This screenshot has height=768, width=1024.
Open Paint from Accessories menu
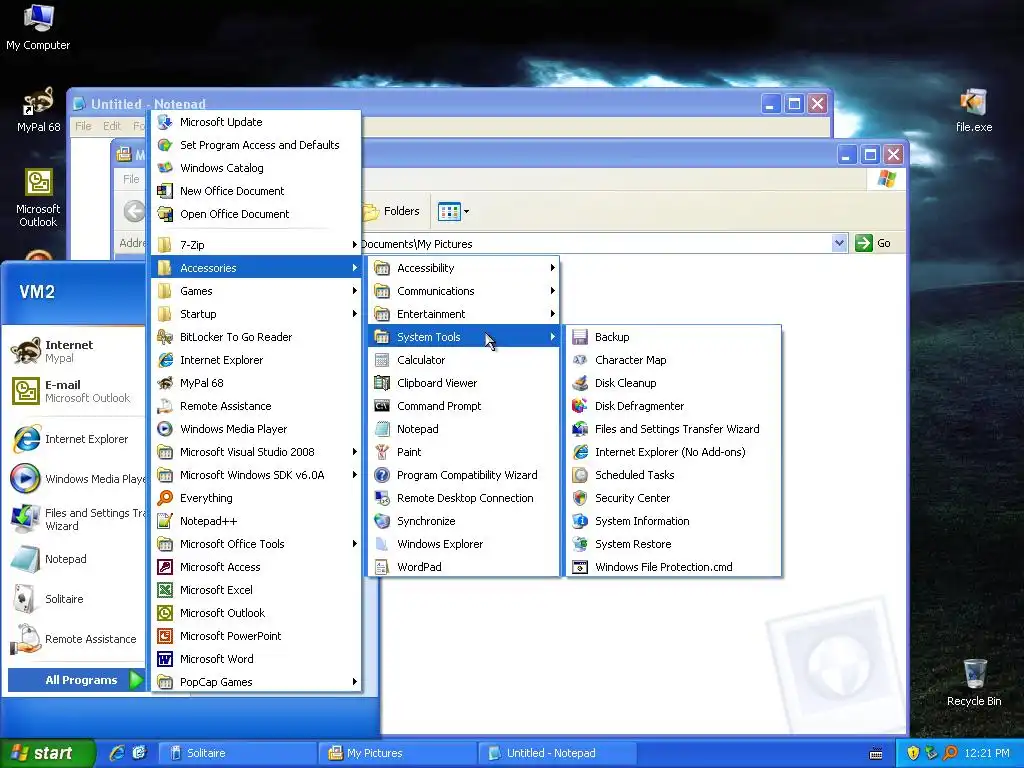(x=464, y=452)
